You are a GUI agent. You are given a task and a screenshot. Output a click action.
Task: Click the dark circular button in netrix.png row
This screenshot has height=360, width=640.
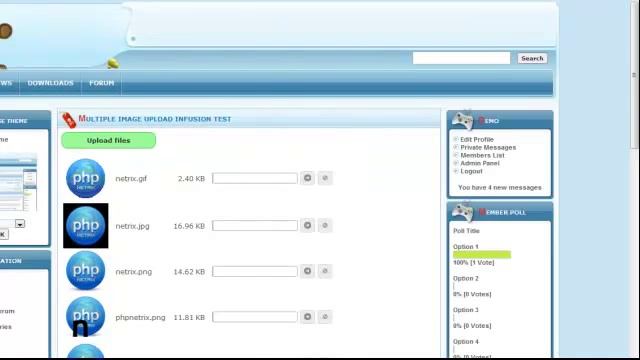click(x=307, y=271)
